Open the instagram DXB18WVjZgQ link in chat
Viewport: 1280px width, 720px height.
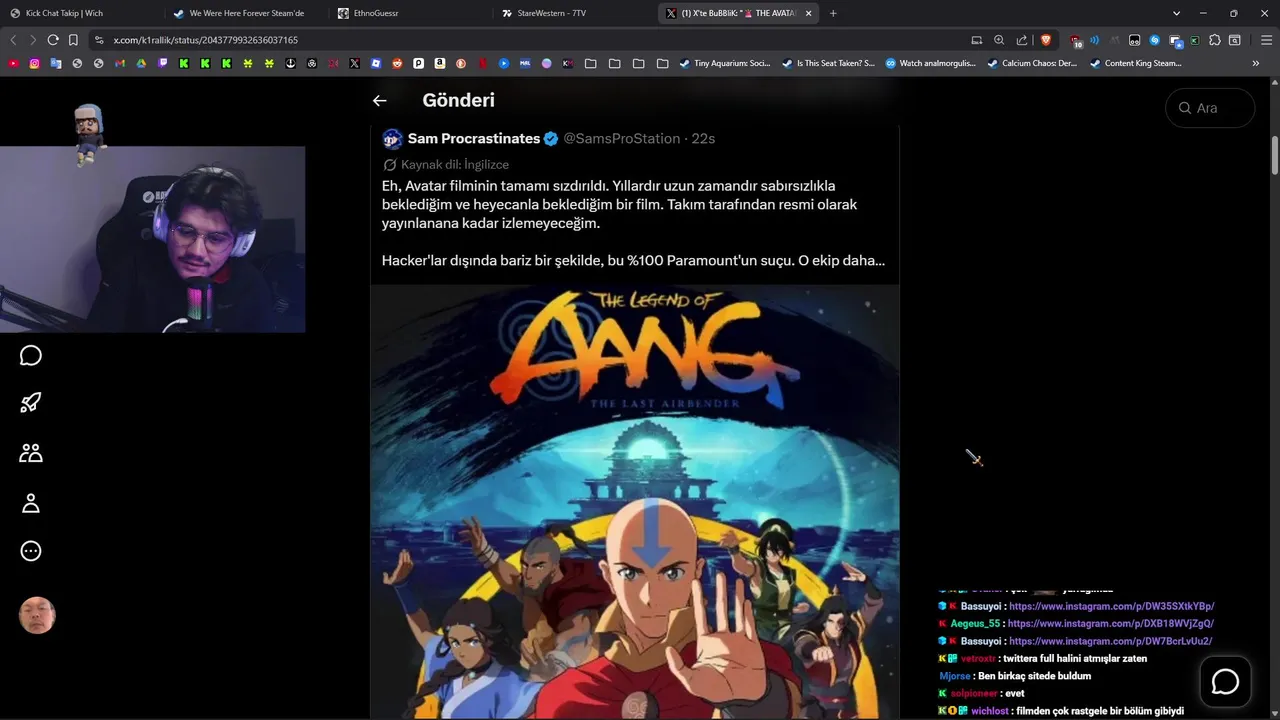[1110, 623]
